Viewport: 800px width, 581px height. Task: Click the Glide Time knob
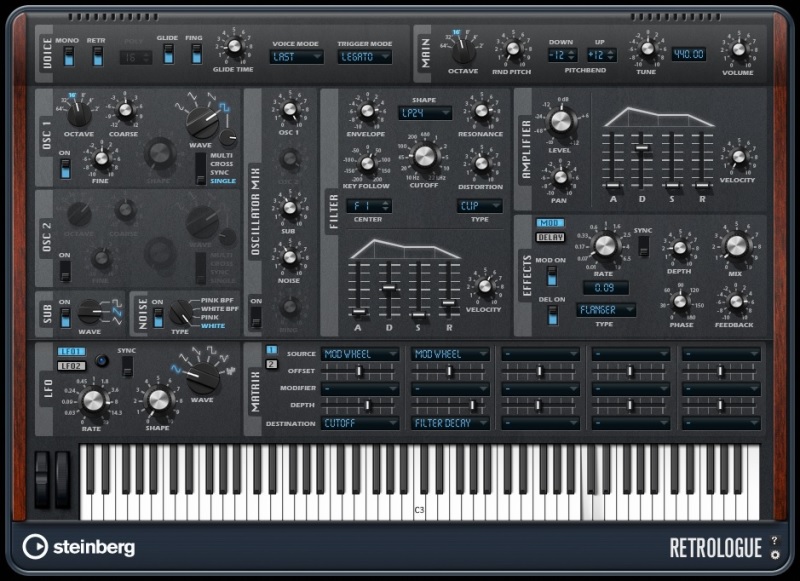(x=234, y=46)
